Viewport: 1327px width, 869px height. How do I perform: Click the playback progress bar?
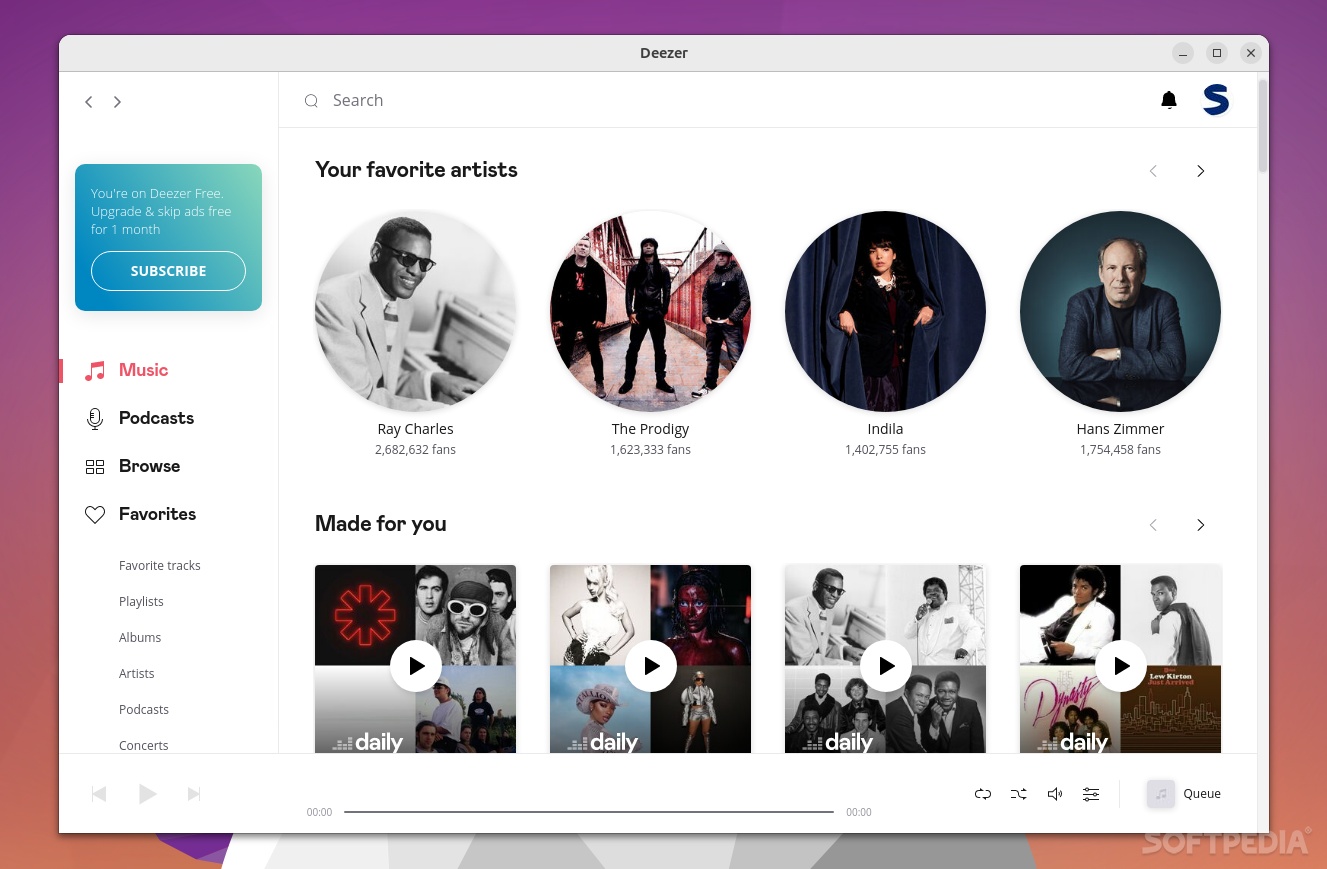[589, 812]
